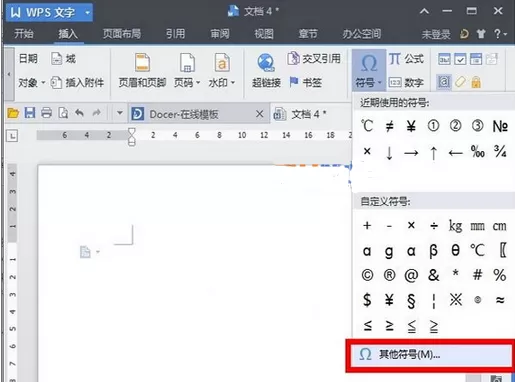Insert the ① circled number symbol
The width and height of the screenshot is (515, 382).
point(433,126)
